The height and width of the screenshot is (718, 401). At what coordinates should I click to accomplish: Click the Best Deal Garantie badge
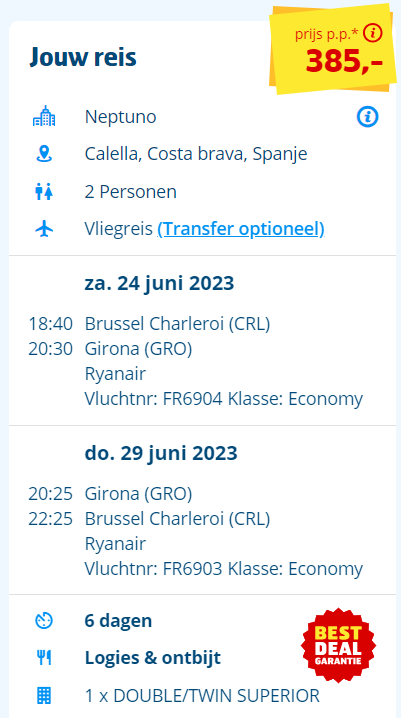coord(338,645)
